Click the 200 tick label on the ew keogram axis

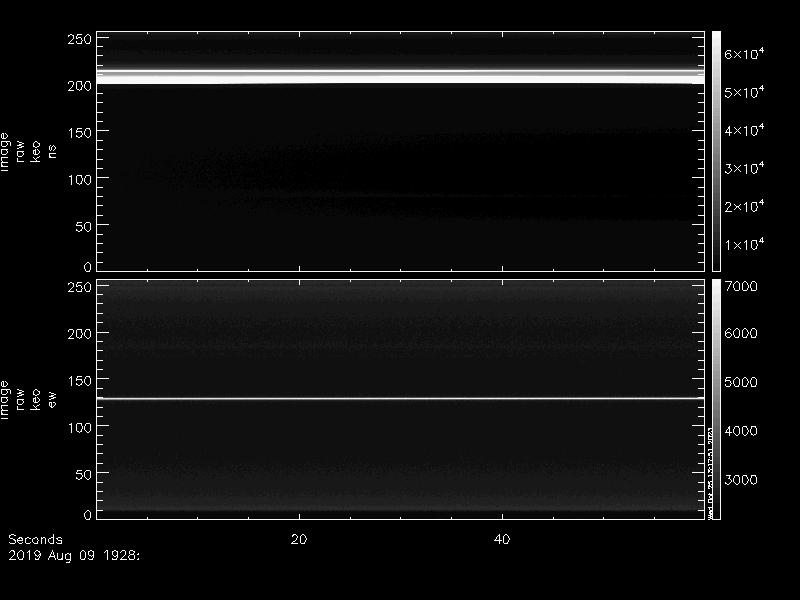[79, 334]
